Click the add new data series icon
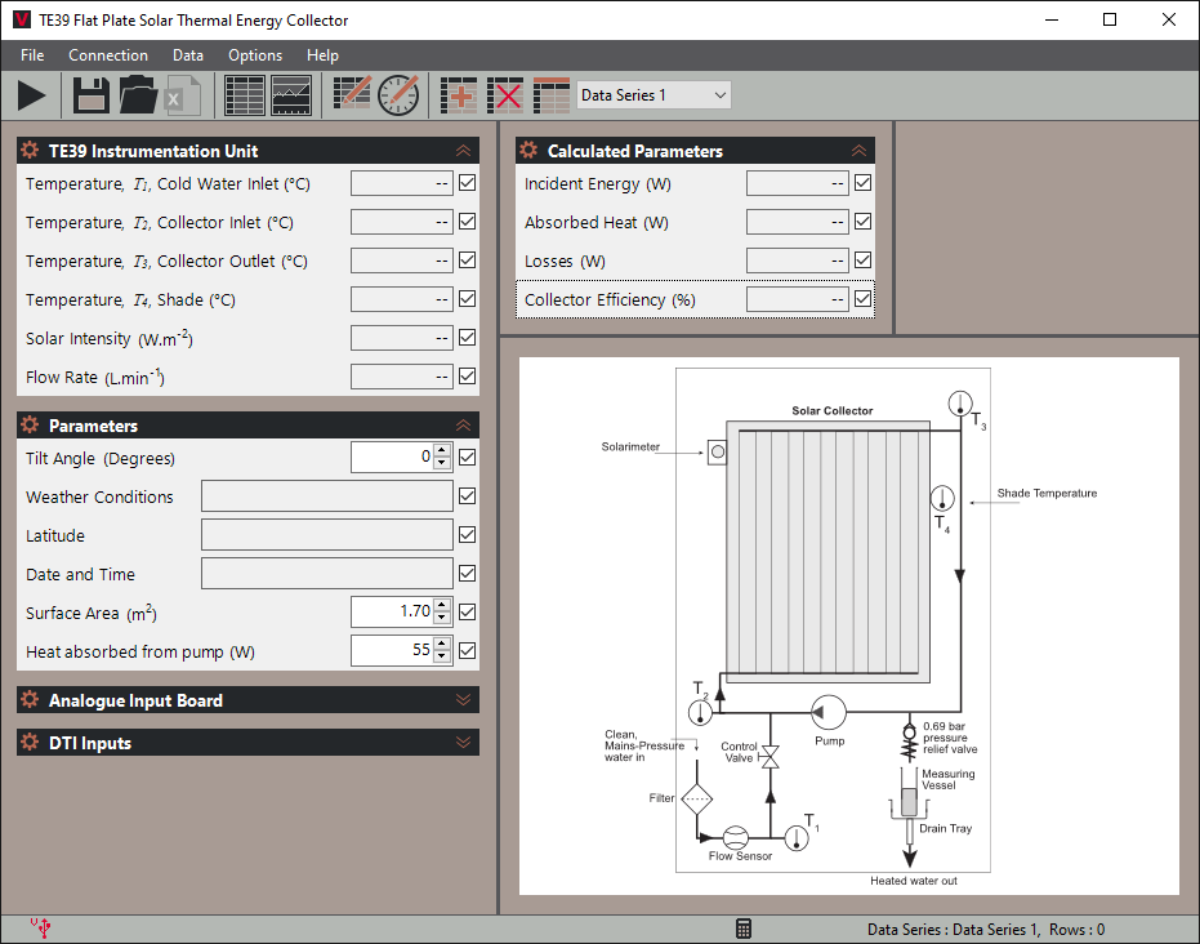1200x944 pixels. (459, 96)
